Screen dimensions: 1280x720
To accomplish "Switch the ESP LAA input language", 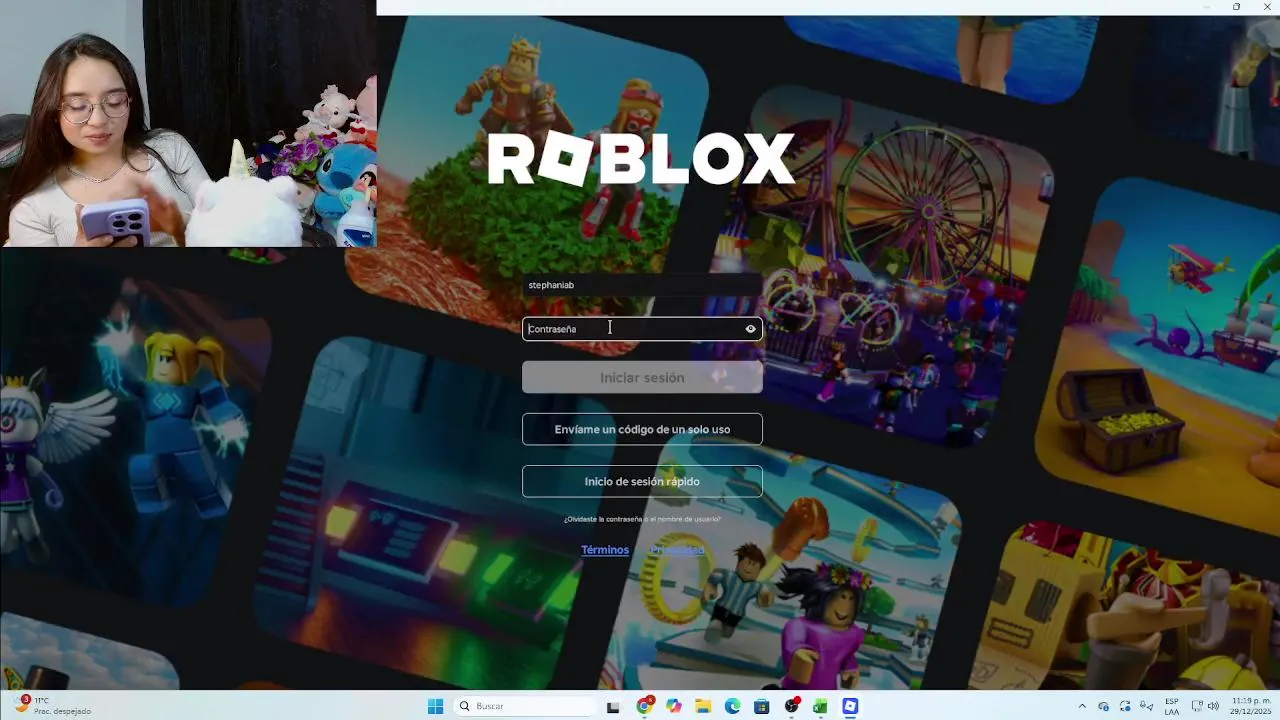I will (1171, 706).
